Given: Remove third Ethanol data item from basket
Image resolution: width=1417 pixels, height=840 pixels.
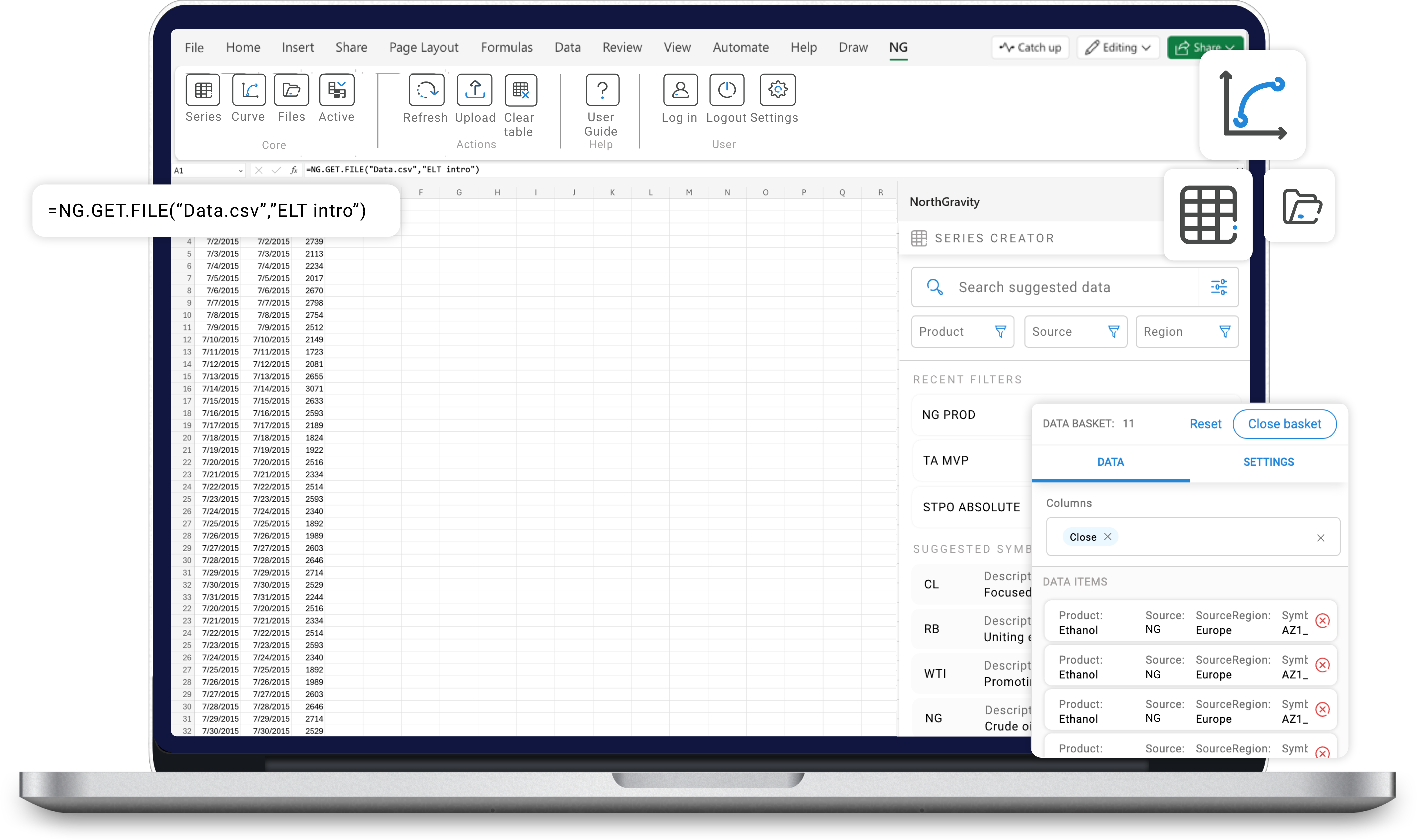Looking at the screenshot, I should point(1322,710).
